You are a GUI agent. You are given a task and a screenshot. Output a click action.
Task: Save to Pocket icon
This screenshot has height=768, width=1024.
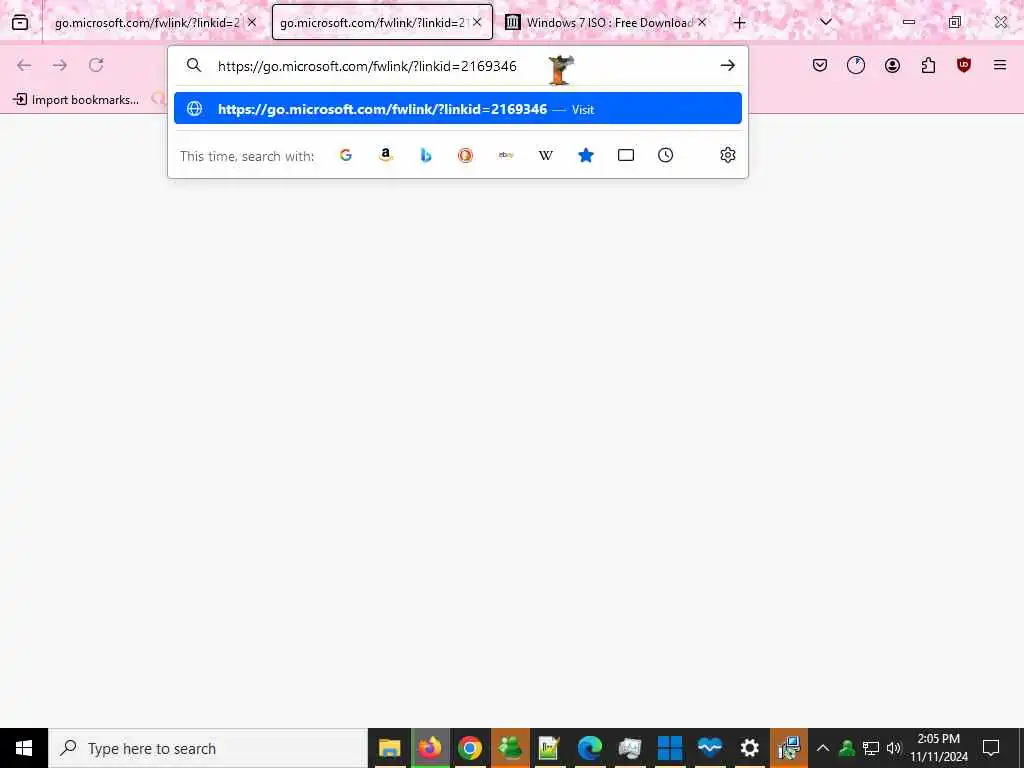(820, 65)
